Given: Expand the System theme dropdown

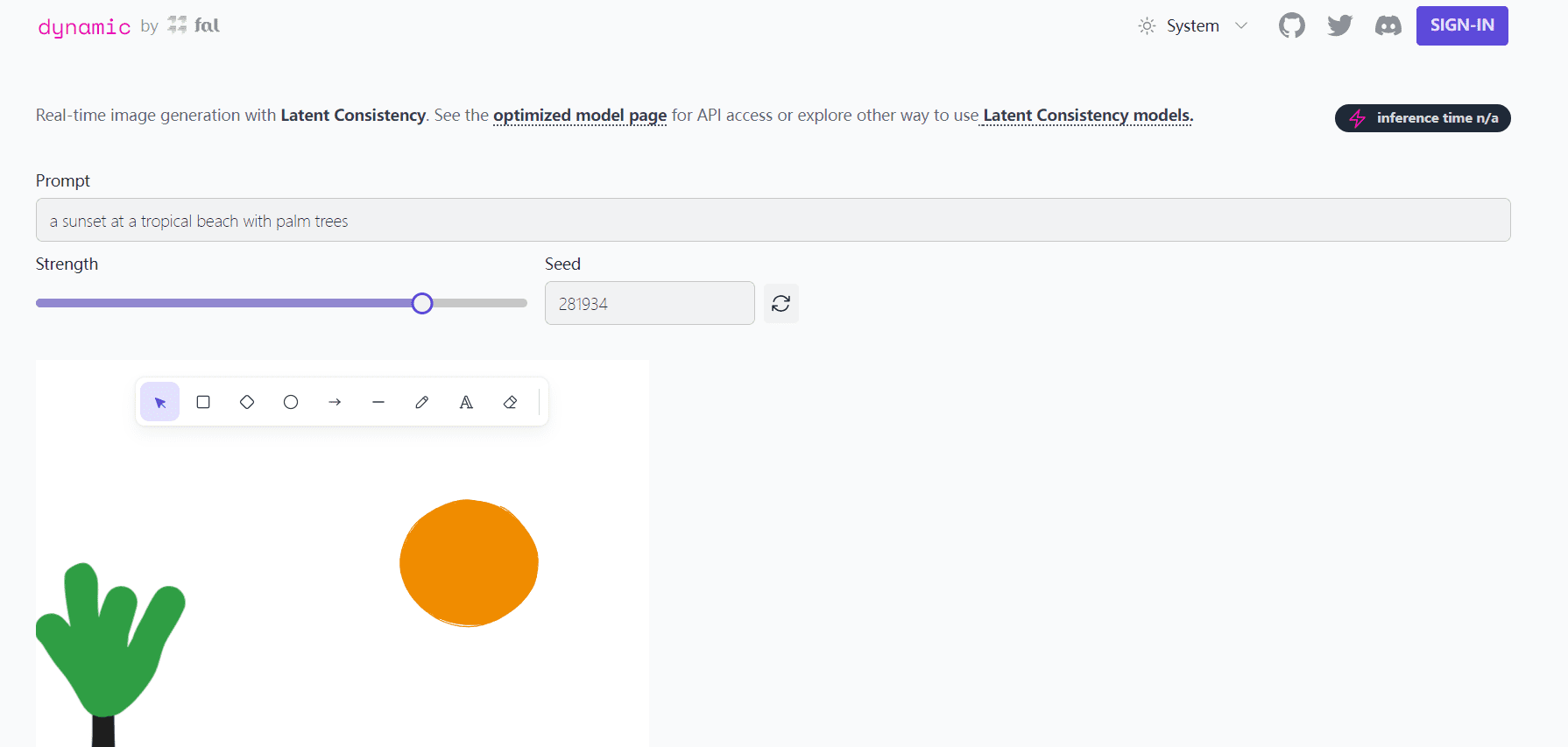Looking at the screenshot, I should click(1193, 26).
